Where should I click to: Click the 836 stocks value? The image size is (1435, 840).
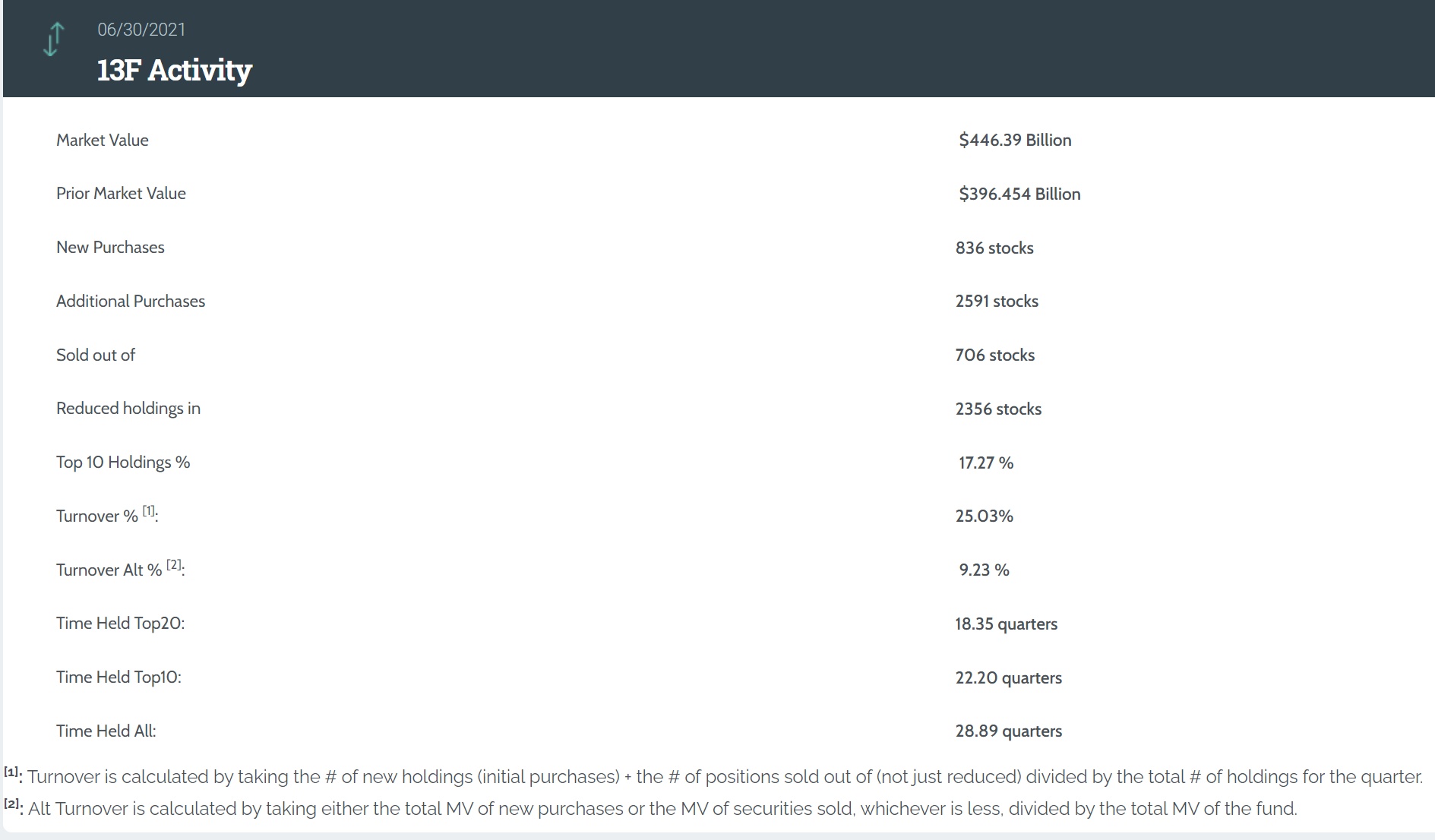click(994, 248)
